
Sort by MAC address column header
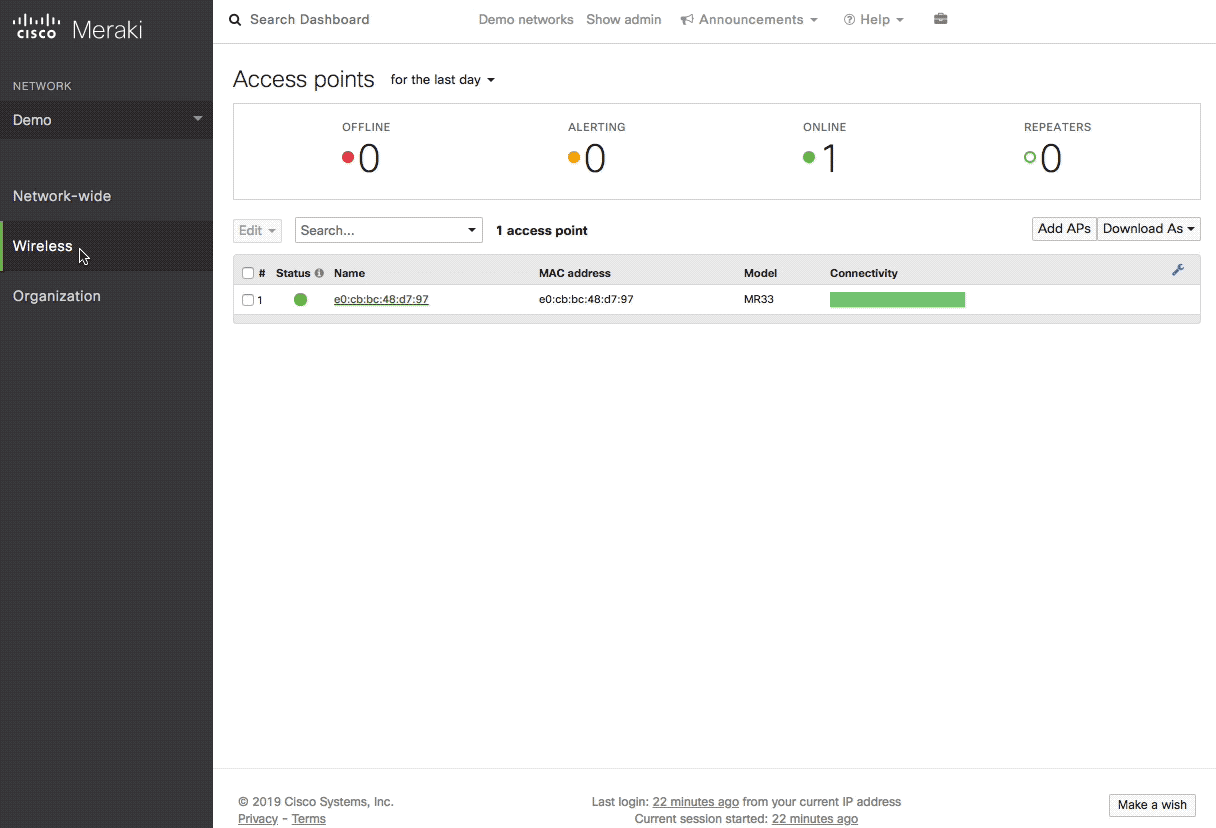point(575,273)
